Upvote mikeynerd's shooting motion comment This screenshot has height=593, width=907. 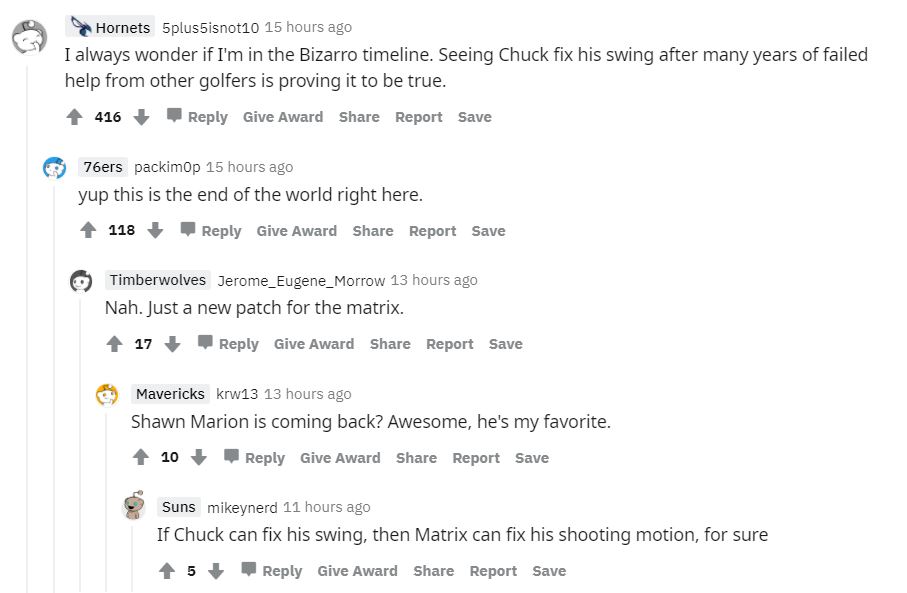[x=167, y=571]
